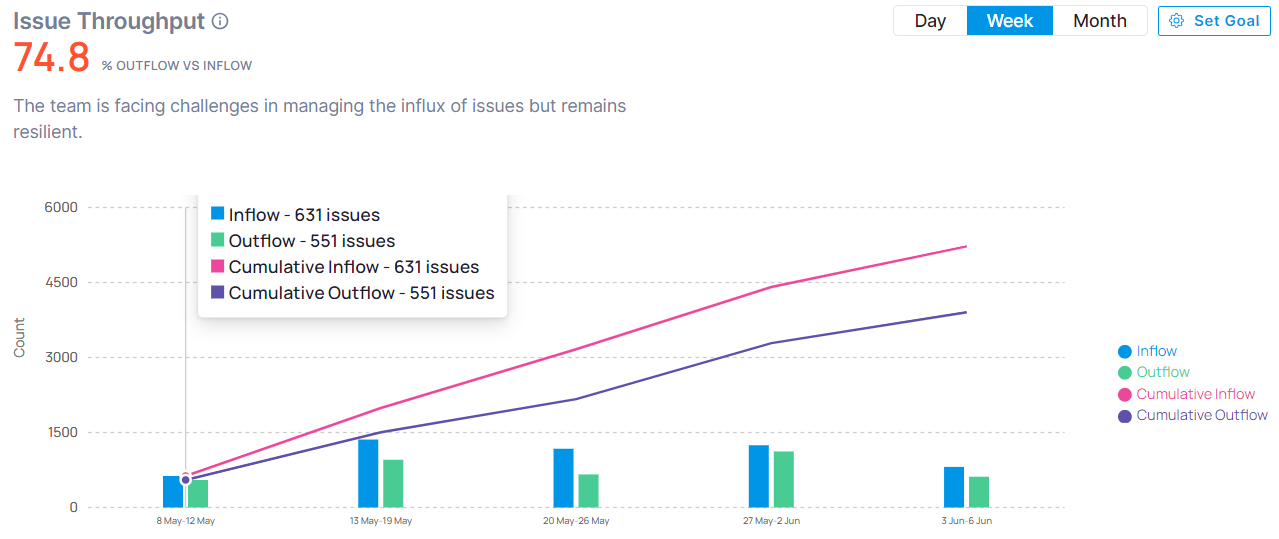Screen dimensions: 1279x539
Task: Switch to the Month view
Action: [1100, 21]
